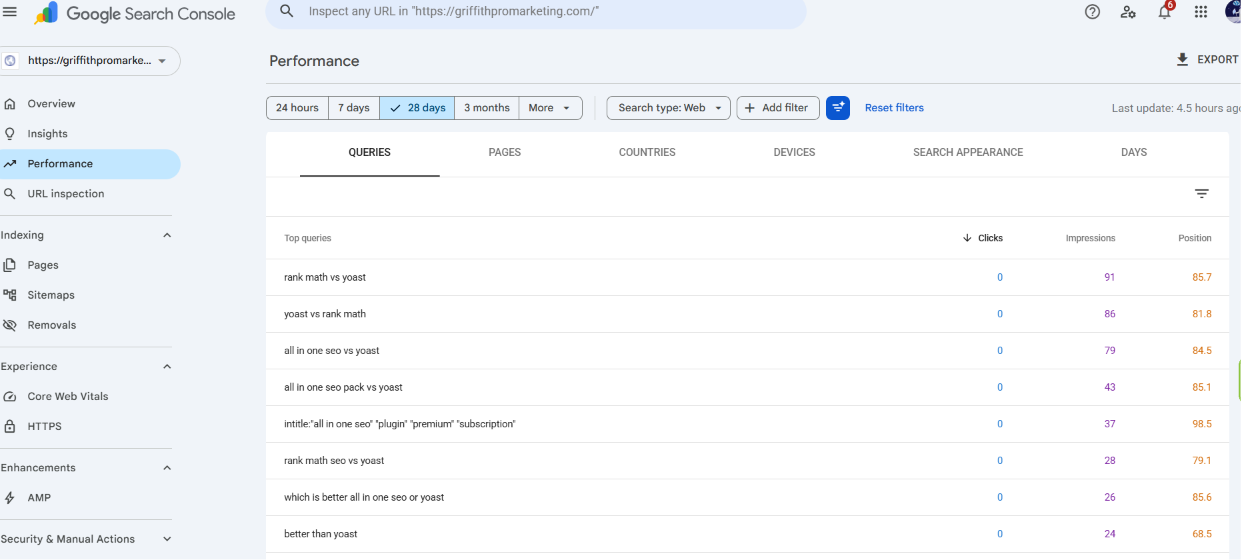Click the property globe icon
The width and height of the screenshot is (1241, 560).
11,61
